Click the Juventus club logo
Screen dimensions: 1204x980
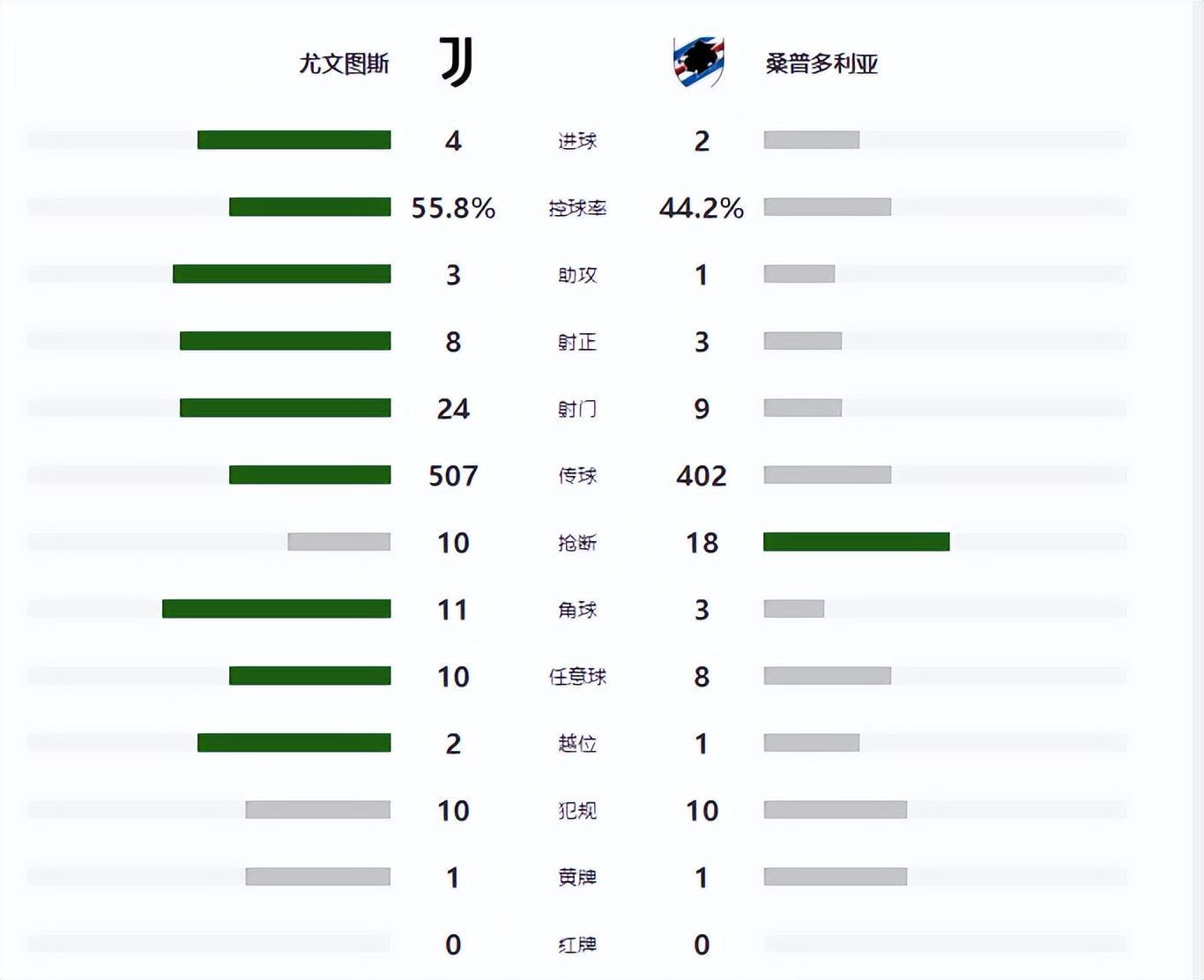456,62
